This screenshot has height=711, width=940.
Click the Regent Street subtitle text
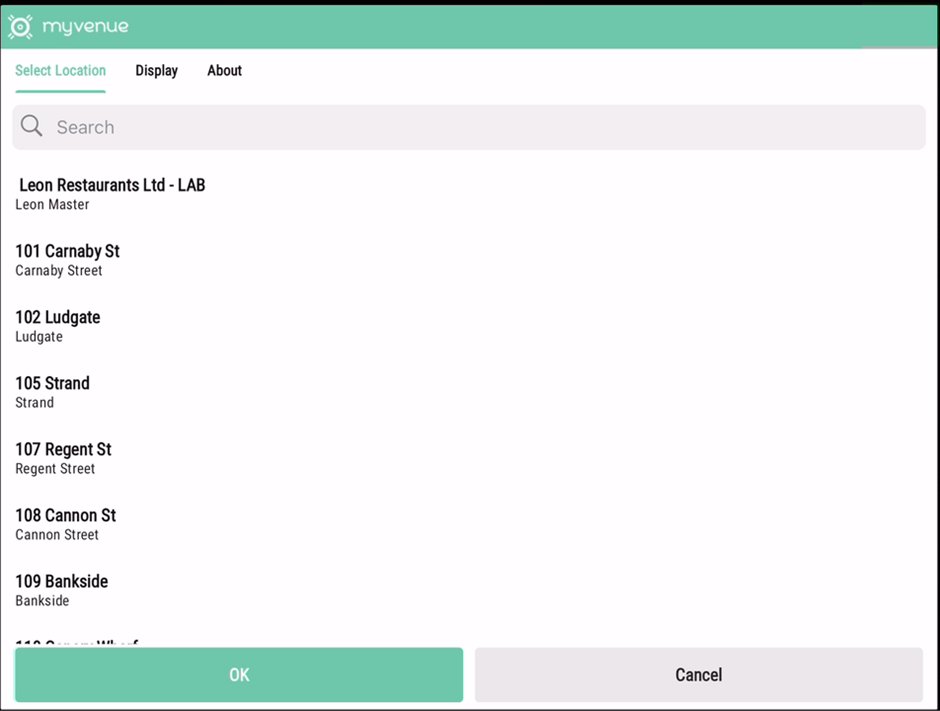tap(55, 469)
